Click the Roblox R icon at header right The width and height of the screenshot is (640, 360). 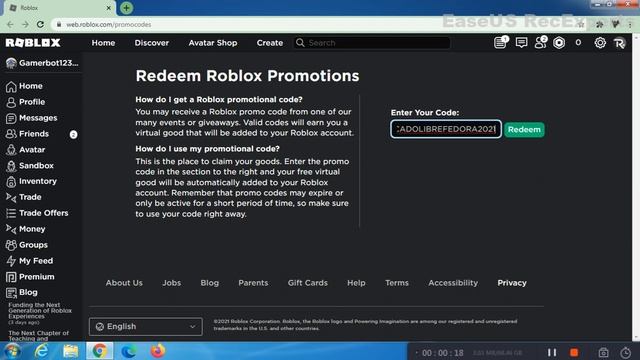click(x=619, y=43)
